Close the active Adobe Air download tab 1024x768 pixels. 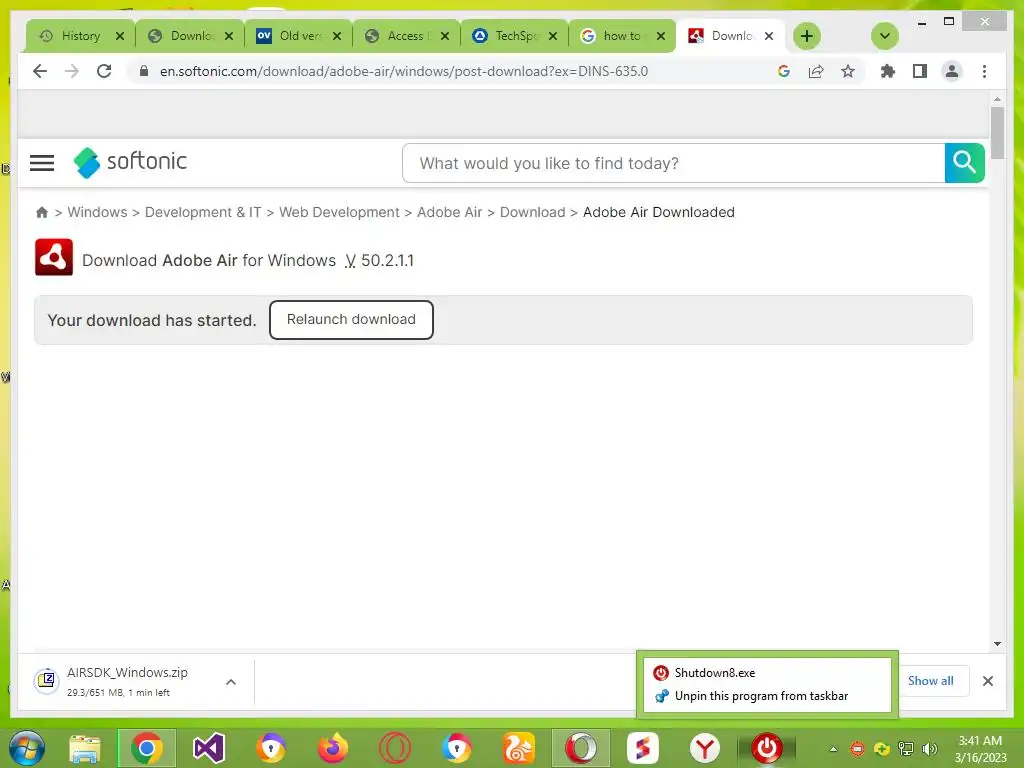(769, 36)
